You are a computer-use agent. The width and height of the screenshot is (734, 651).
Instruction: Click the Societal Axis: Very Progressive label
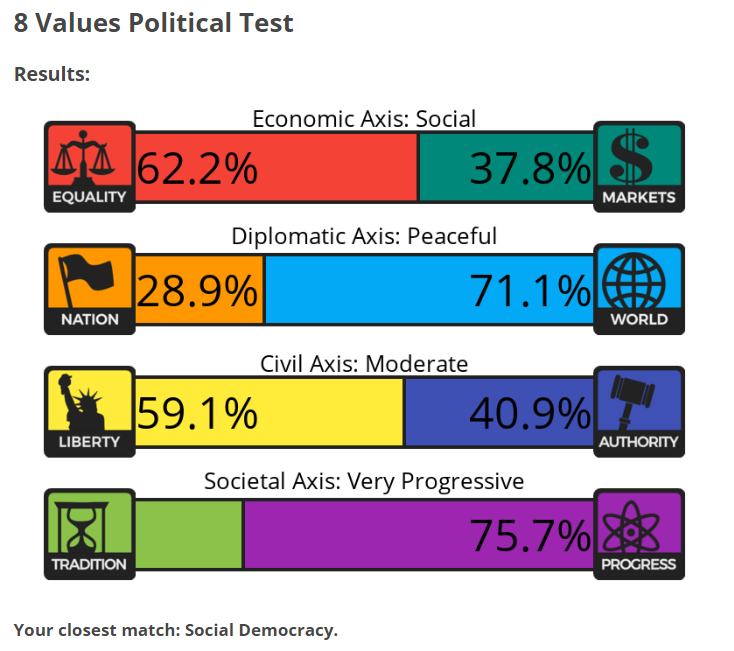coord(364,481)
